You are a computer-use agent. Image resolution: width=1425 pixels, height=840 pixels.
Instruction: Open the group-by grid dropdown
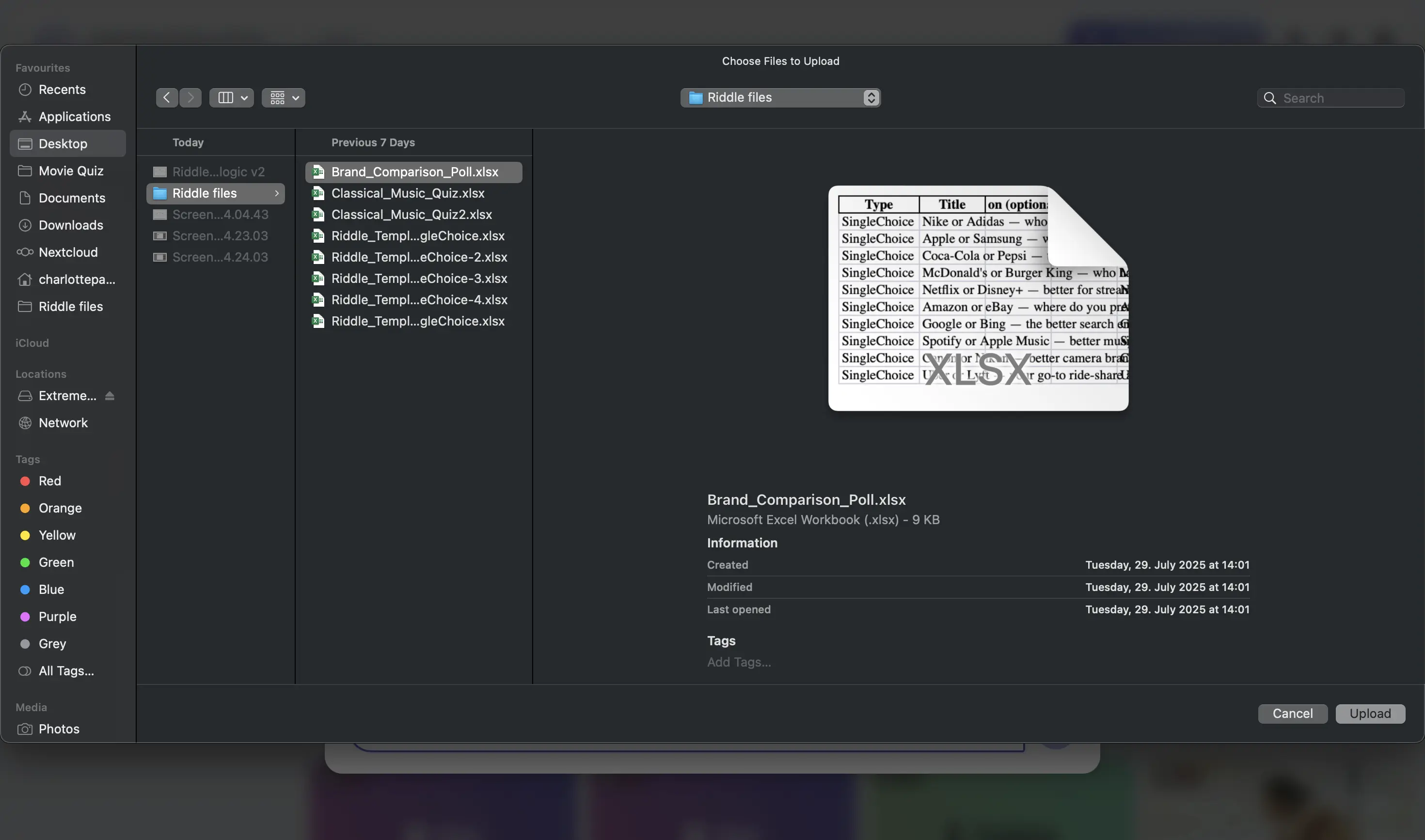point(283,97)
